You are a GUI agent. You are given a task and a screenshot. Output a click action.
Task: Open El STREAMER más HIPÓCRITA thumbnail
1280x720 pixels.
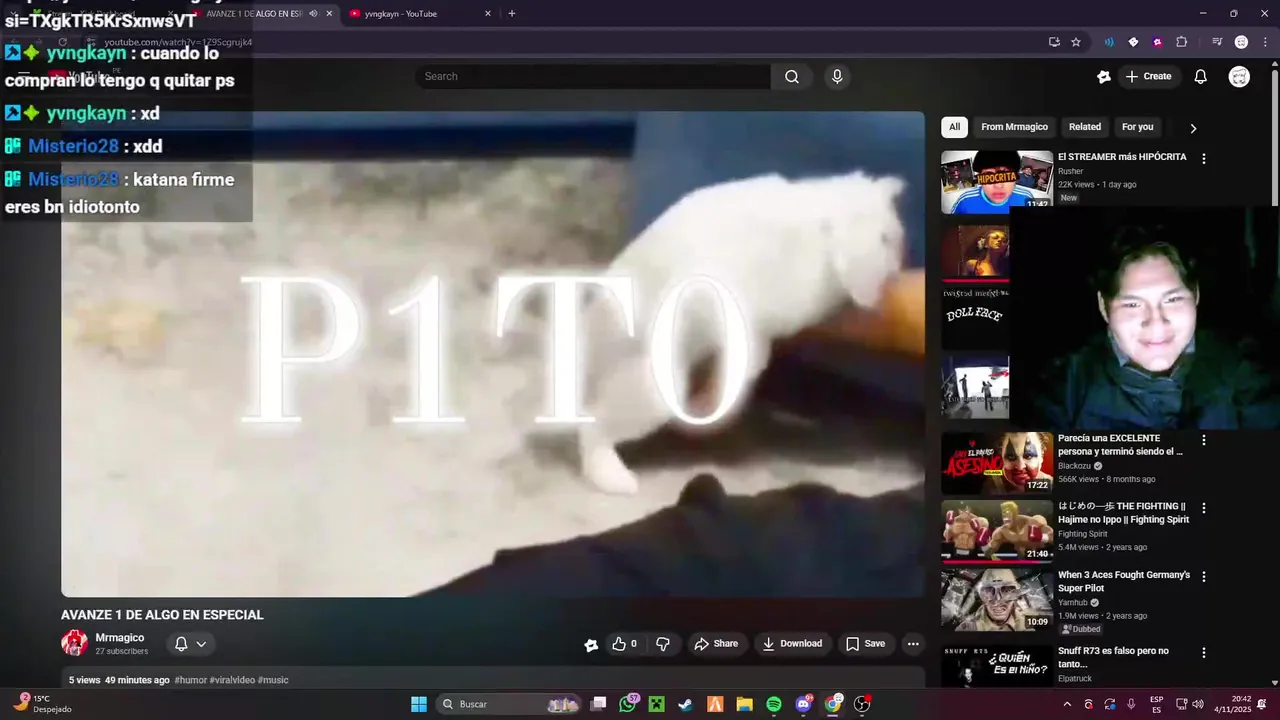(x=997, y=182)
